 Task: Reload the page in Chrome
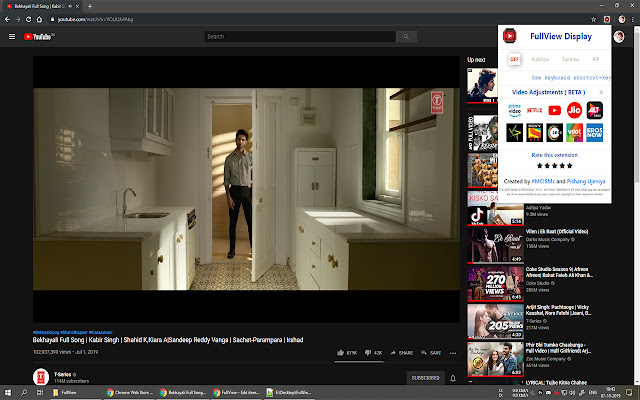[x=29, y=19]
